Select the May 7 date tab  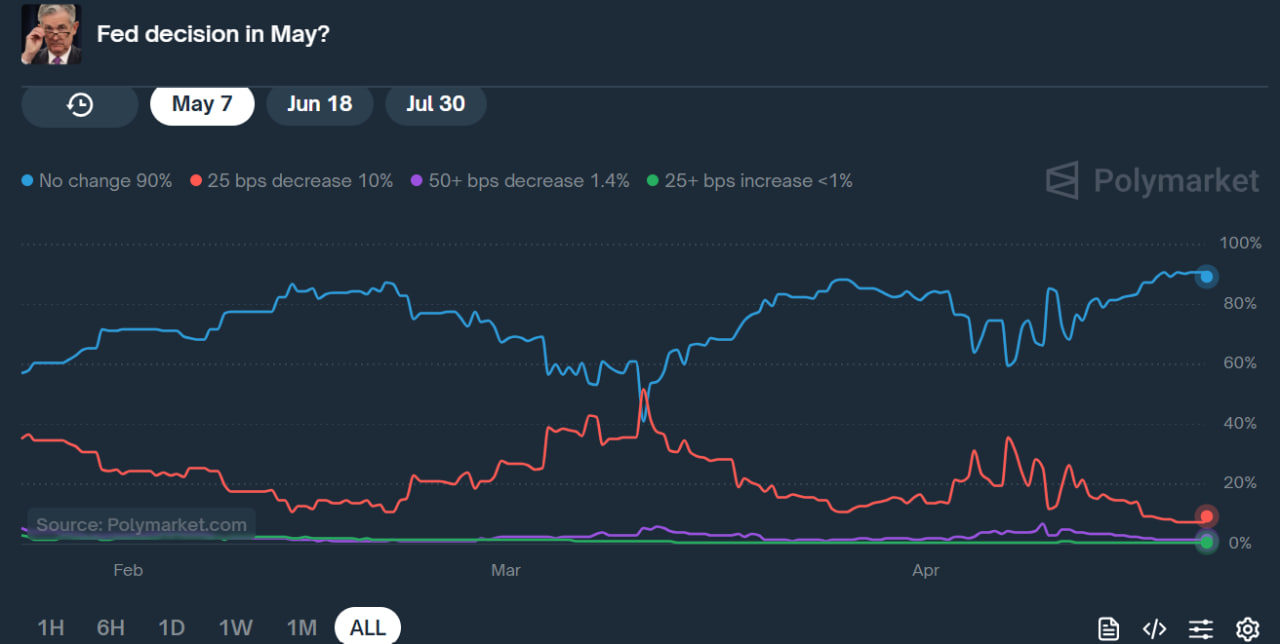coord(202,105)
